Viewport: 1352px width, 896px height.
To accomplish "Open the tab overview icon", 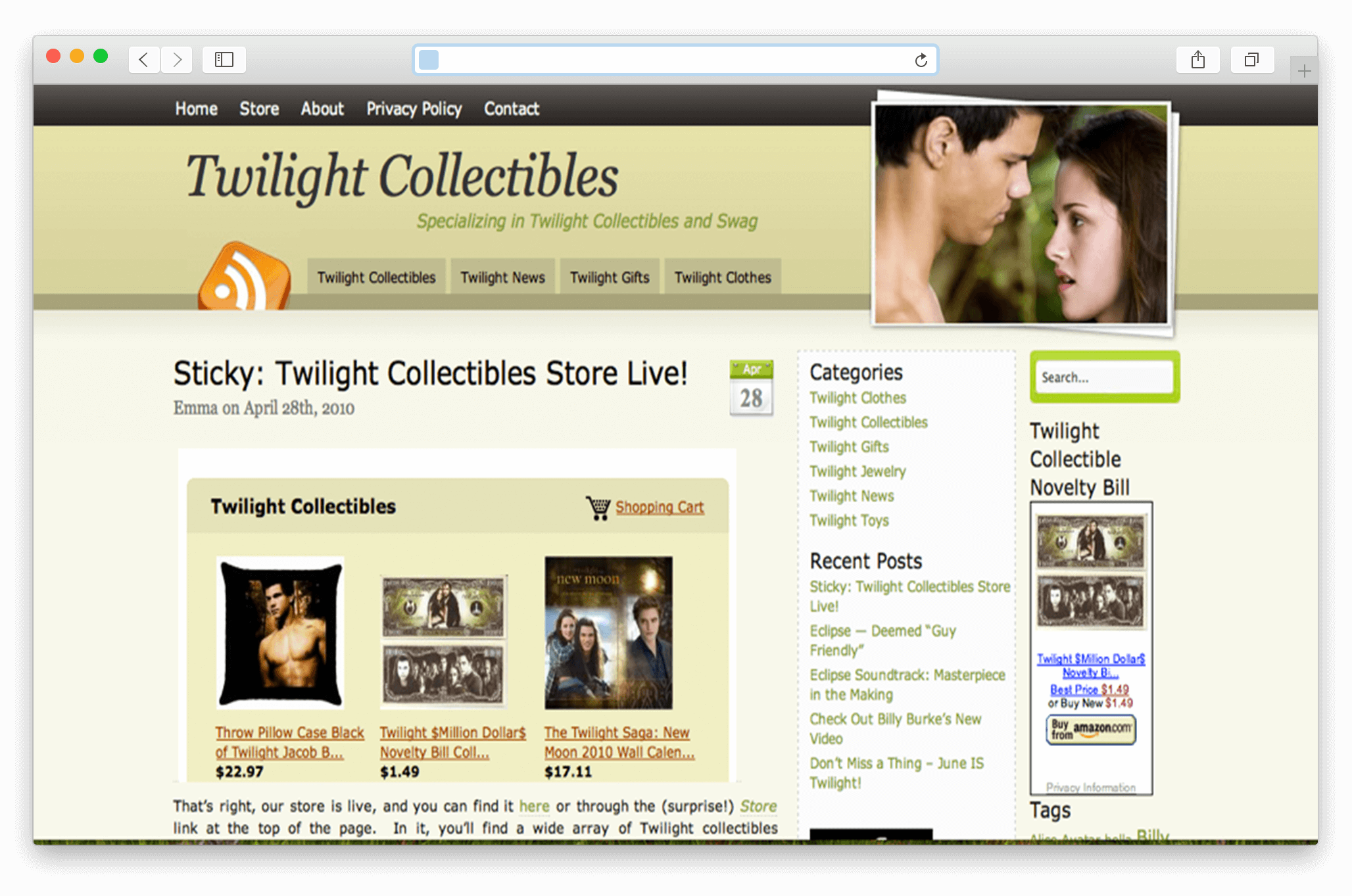I will [1252, 59].
